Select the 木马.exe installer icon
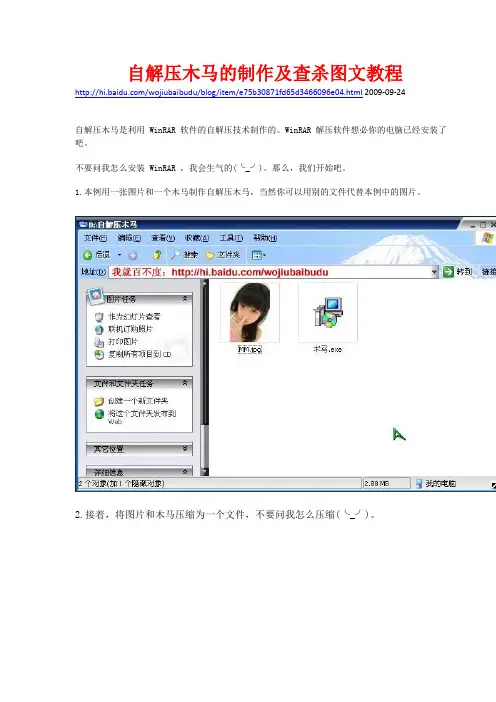496x702 pixels. click(x=328, y=312)
